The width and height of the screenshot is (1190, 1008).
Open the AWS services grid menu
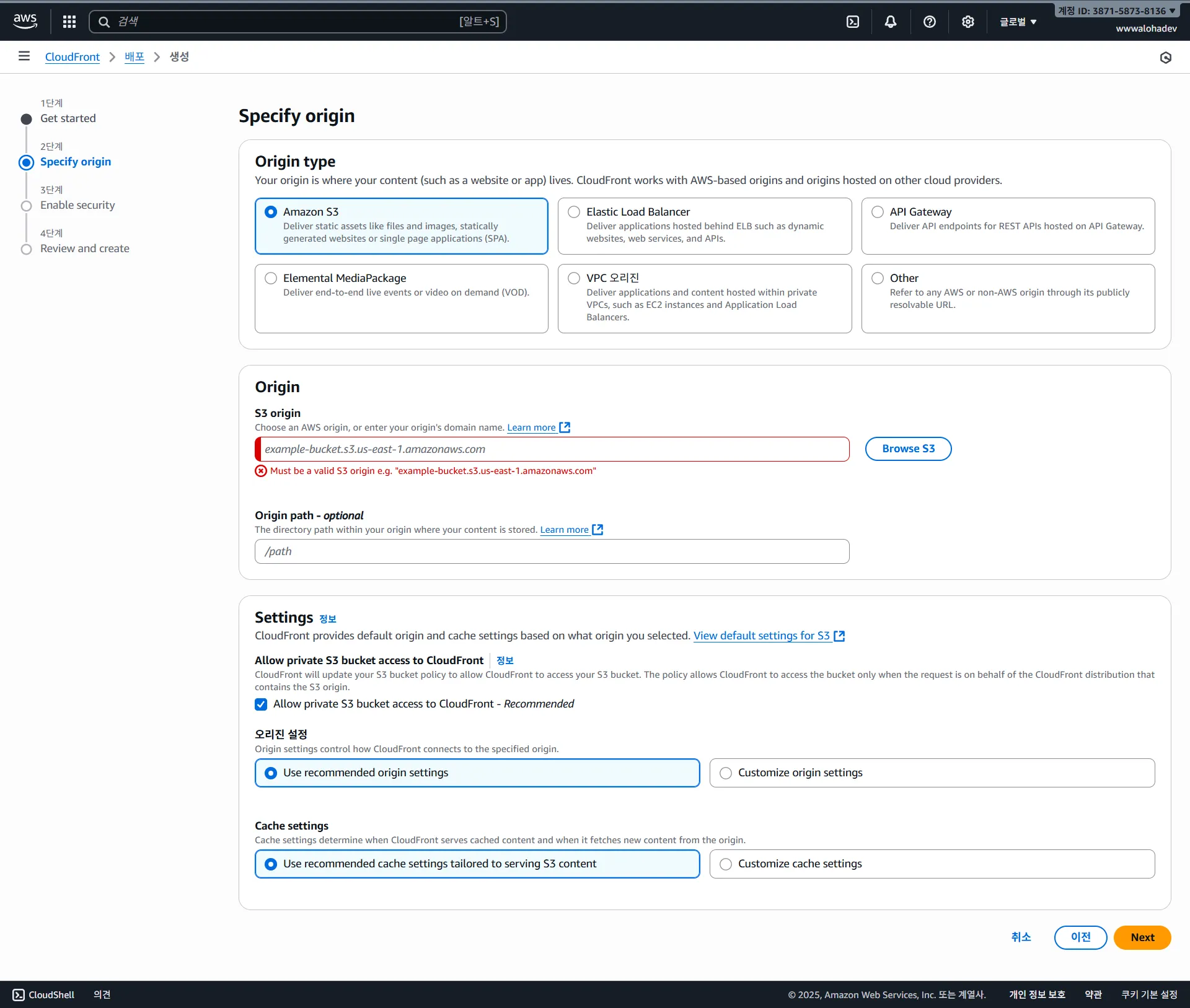(x=69, y=22)
